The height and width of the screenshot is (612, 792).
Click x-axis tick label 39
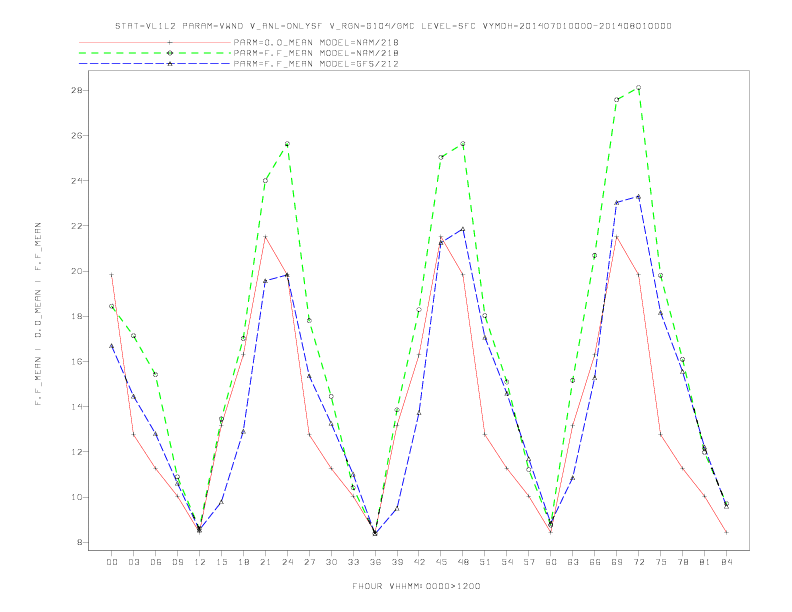click(397, 562)
